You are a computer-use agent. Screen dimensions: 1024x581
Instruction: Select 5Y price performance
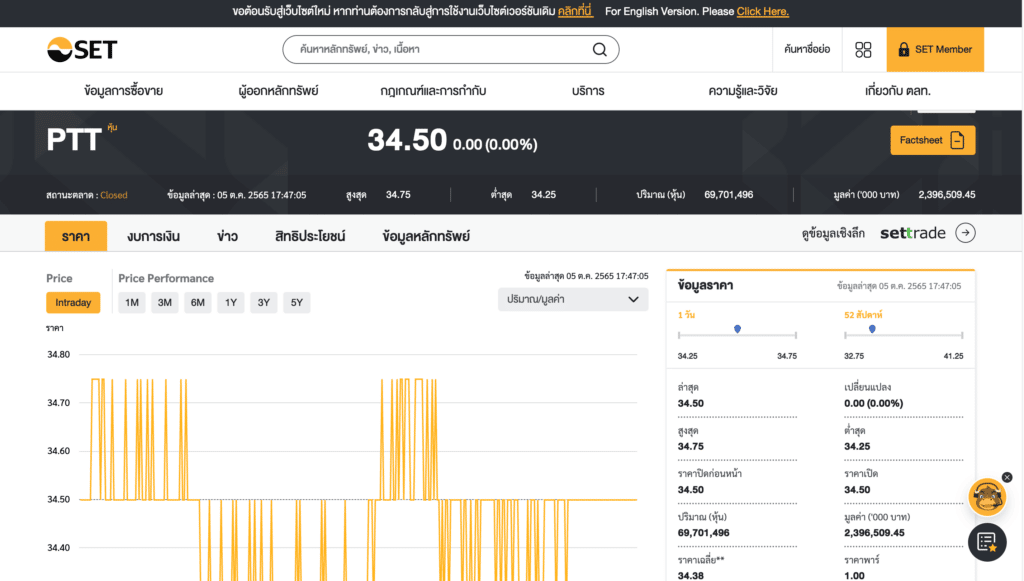click(296, 302)
